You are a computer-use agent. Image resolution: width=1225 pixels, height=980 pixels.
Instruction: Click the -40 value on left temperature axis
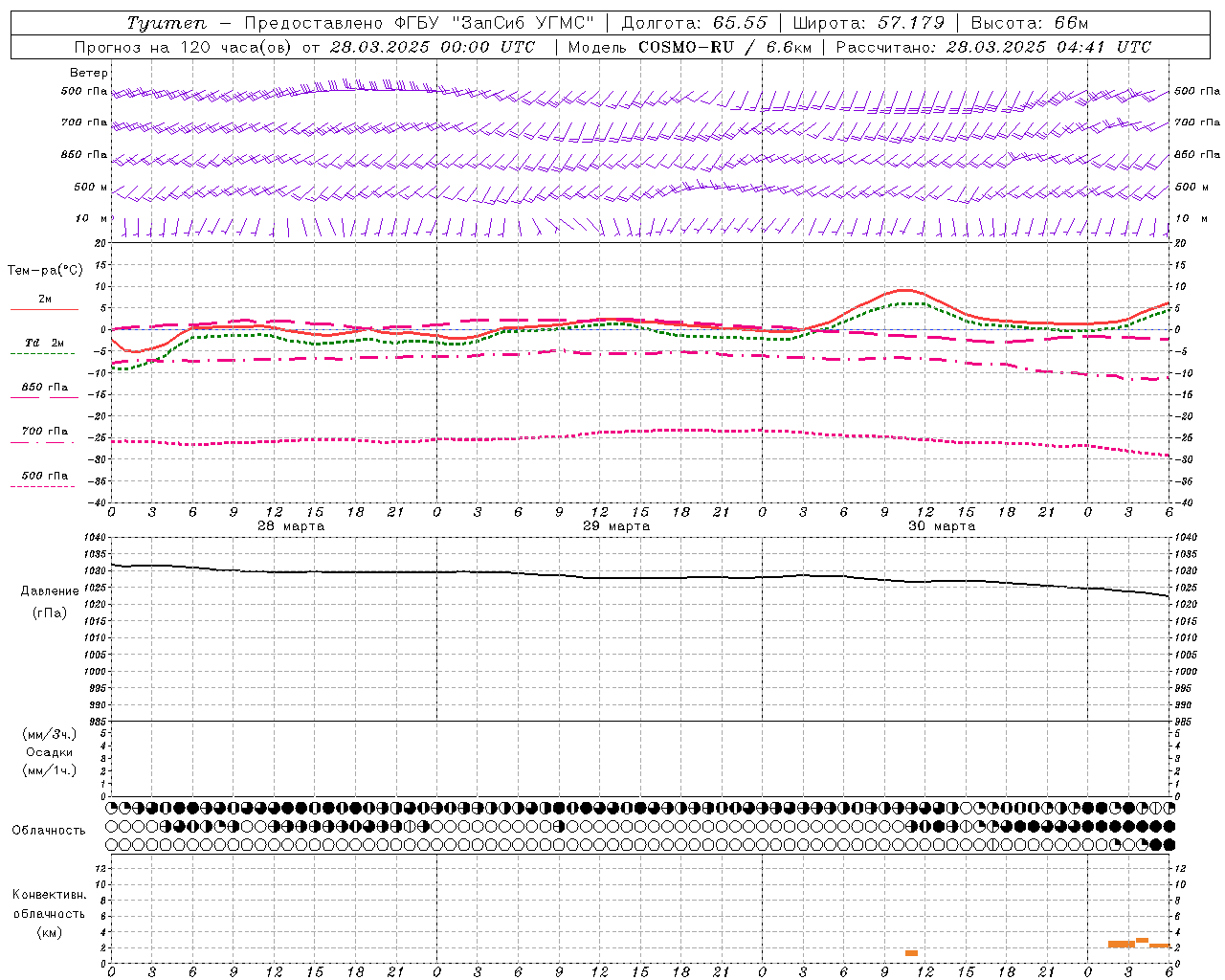(x=98, y=502)
